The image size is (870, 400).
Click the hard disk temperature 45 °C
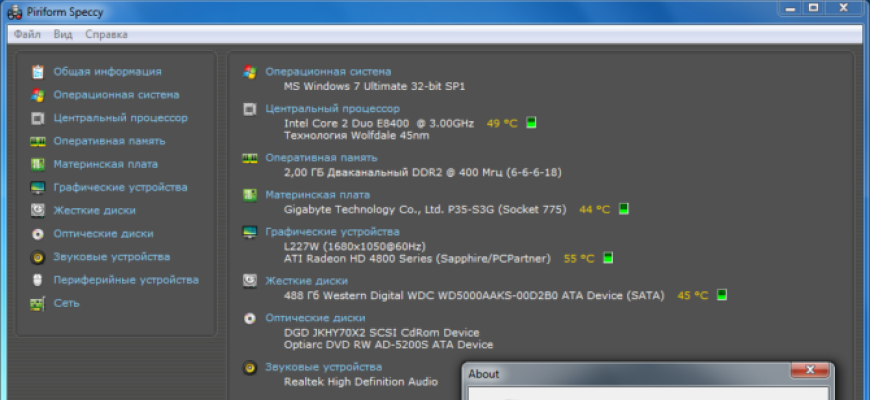pos(692,296)
